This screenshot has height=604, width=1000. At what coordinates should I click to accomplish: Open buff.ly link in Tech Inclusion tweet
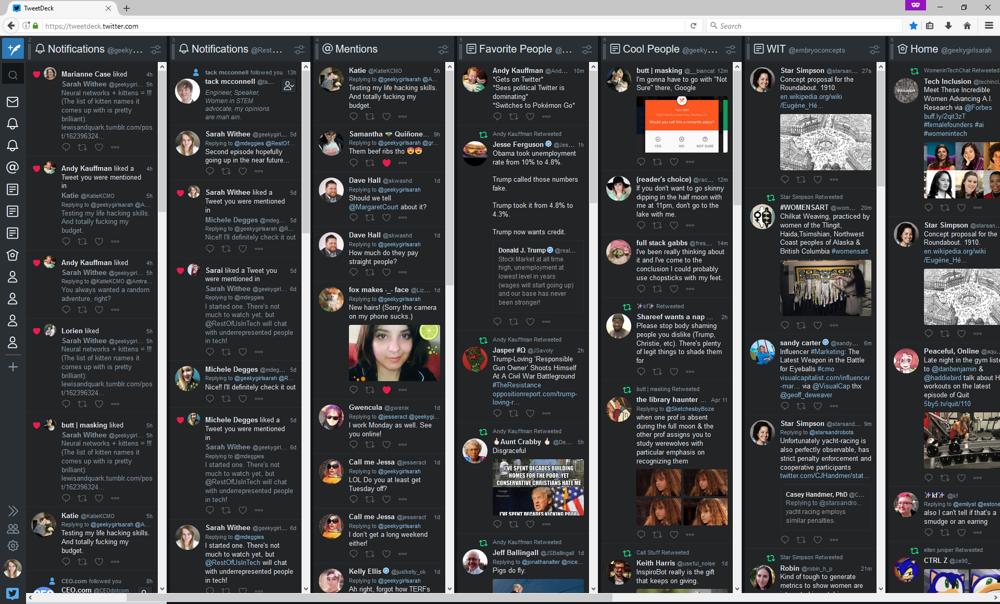[942, 116]
